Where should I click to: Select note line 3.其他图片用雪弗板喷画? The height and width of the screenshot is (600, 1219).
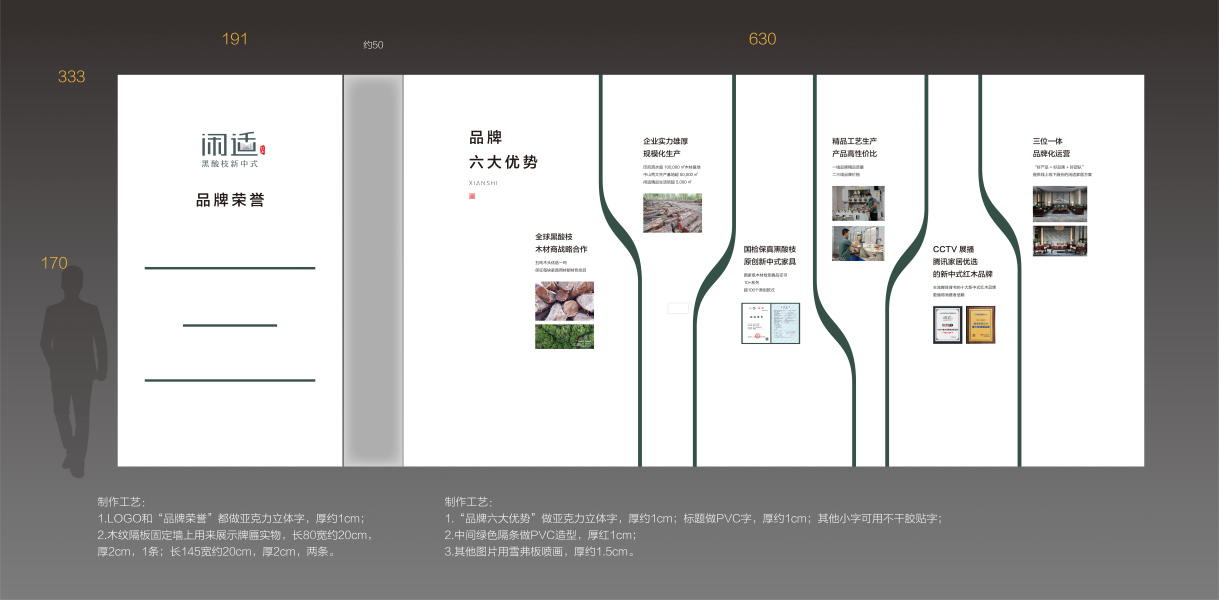pyautogui.click(x=540, y=552)
